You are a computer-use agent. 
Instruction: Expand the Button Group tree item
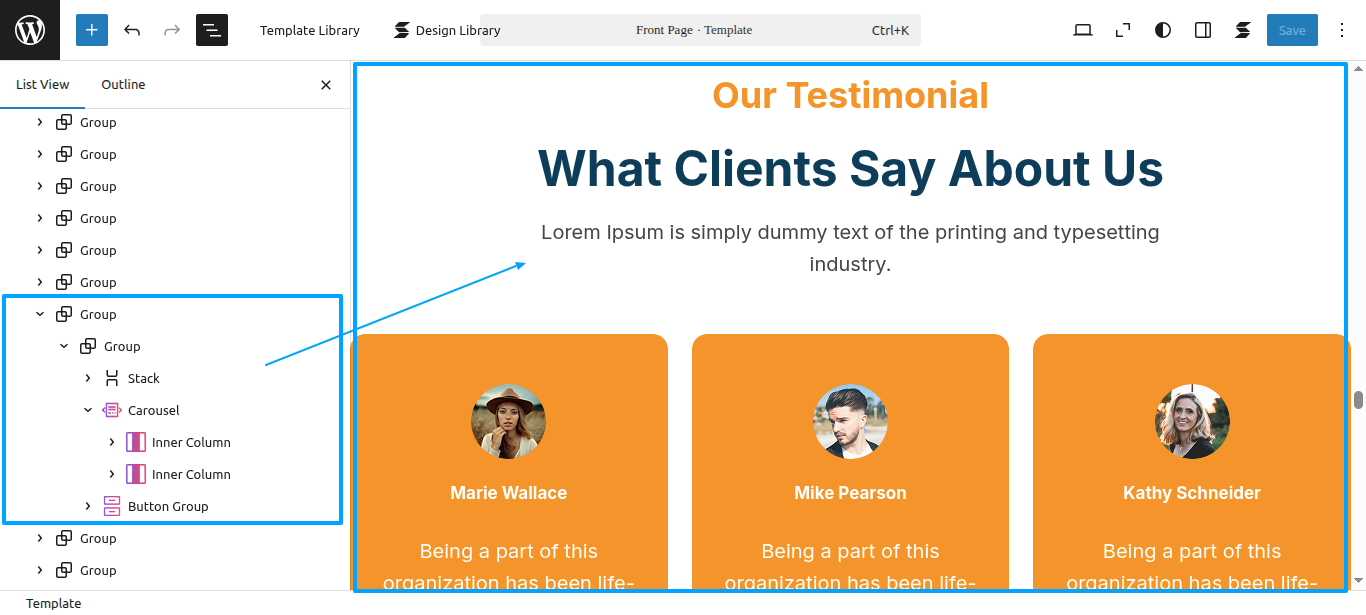(88, 506)
